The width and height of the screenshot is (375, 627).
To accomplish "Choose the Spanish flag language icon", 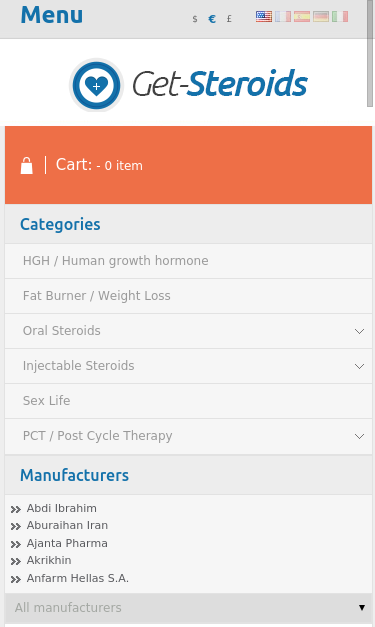I will click(302, 16).
